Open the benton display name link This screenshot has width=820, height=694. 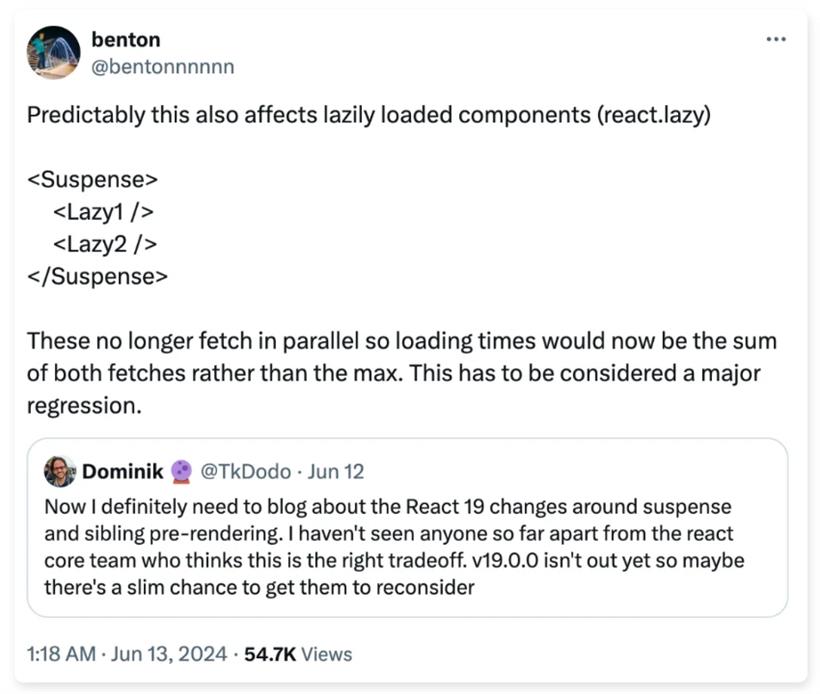pos(126,40)
